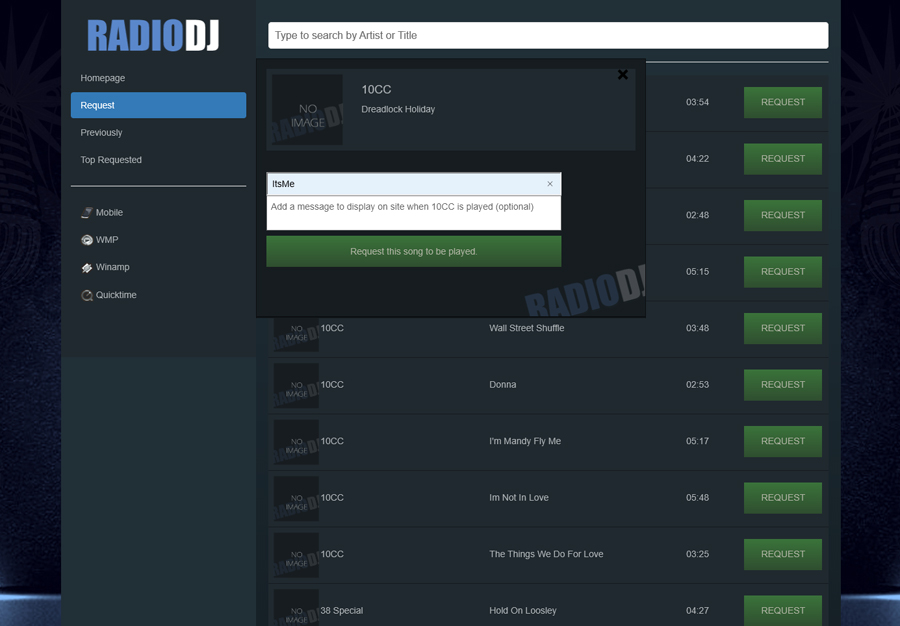The image size is (900, 626).
Task: Open the Top Requested page
Action: click(x=111, y=160)
